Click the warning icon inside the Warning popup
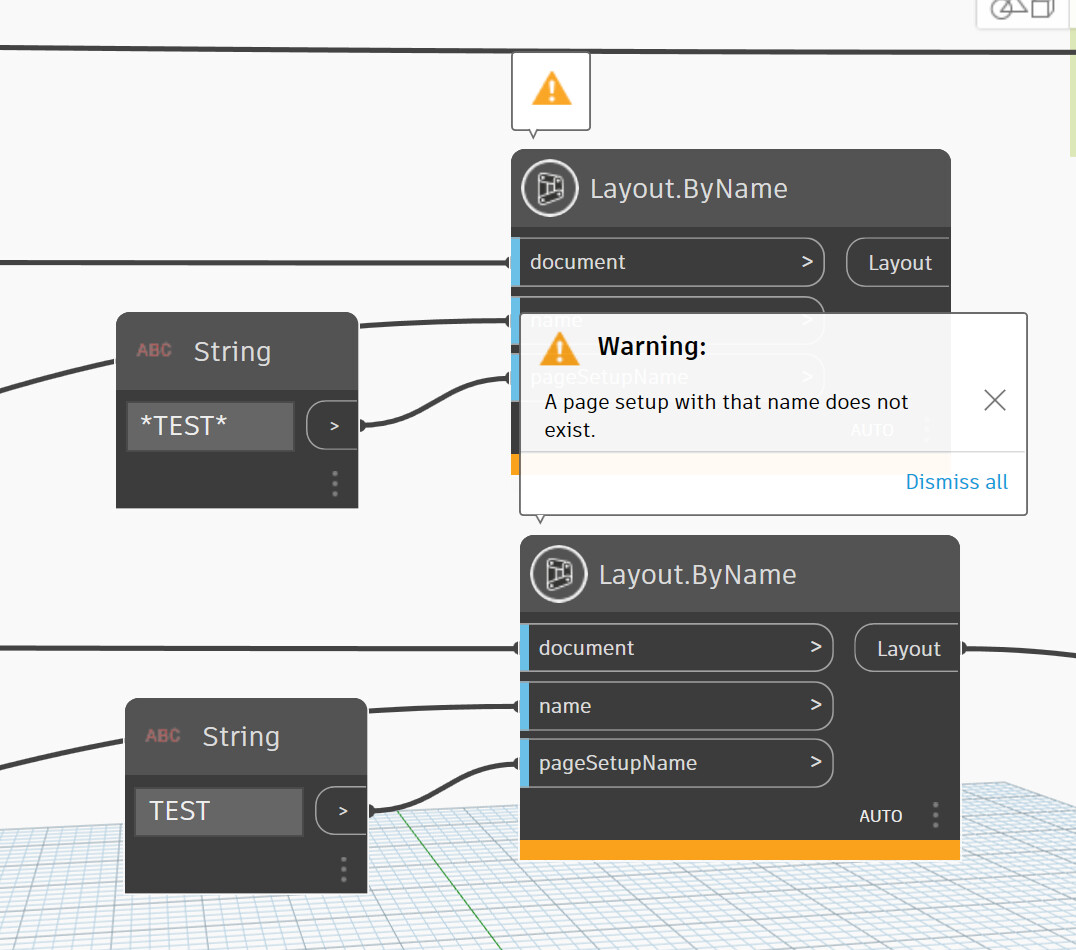This screenshot has height=950, width=1076. pyautogui.click(x=559, y=348)
